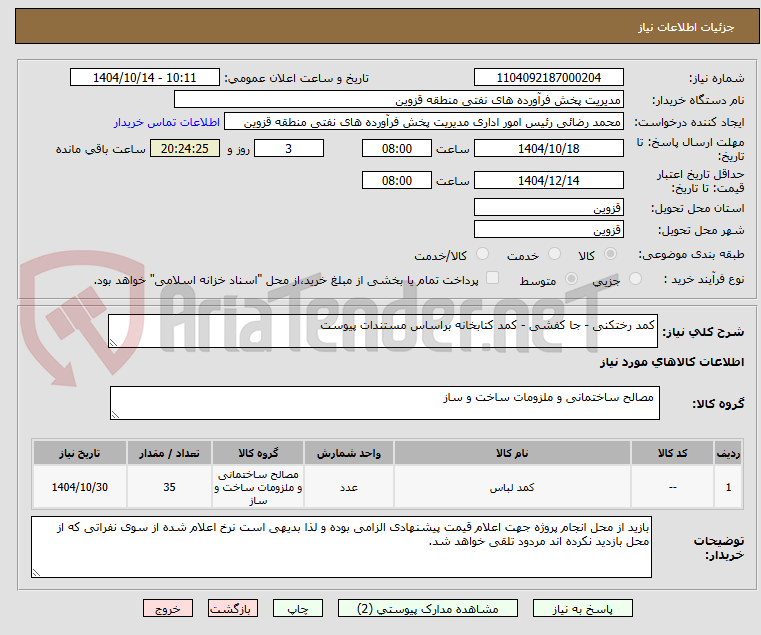This screenshot has width=761, height=635.
Task: Click the نام دستگاه خریدار field
Action: pos(398,100)
